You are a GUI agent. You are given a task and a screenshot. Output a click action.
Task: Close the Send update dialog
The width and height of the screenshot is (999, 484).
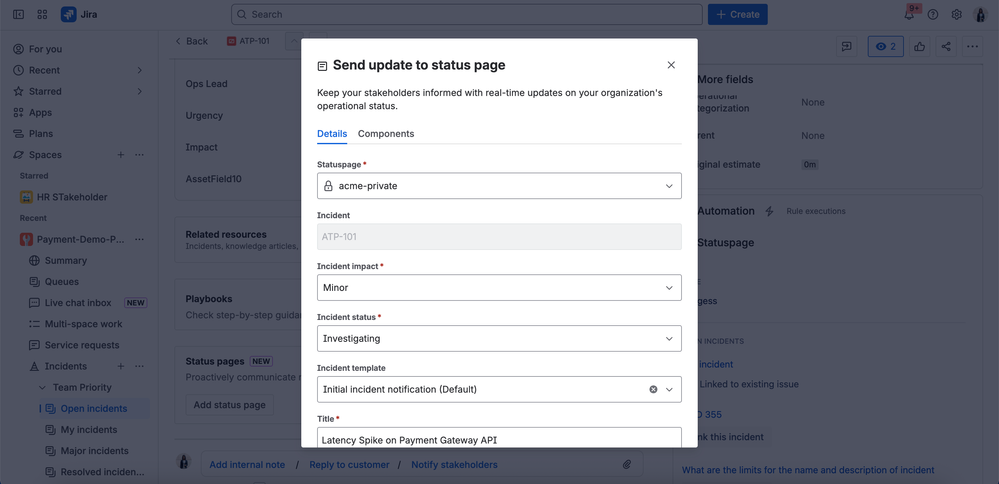click(671, 65)
